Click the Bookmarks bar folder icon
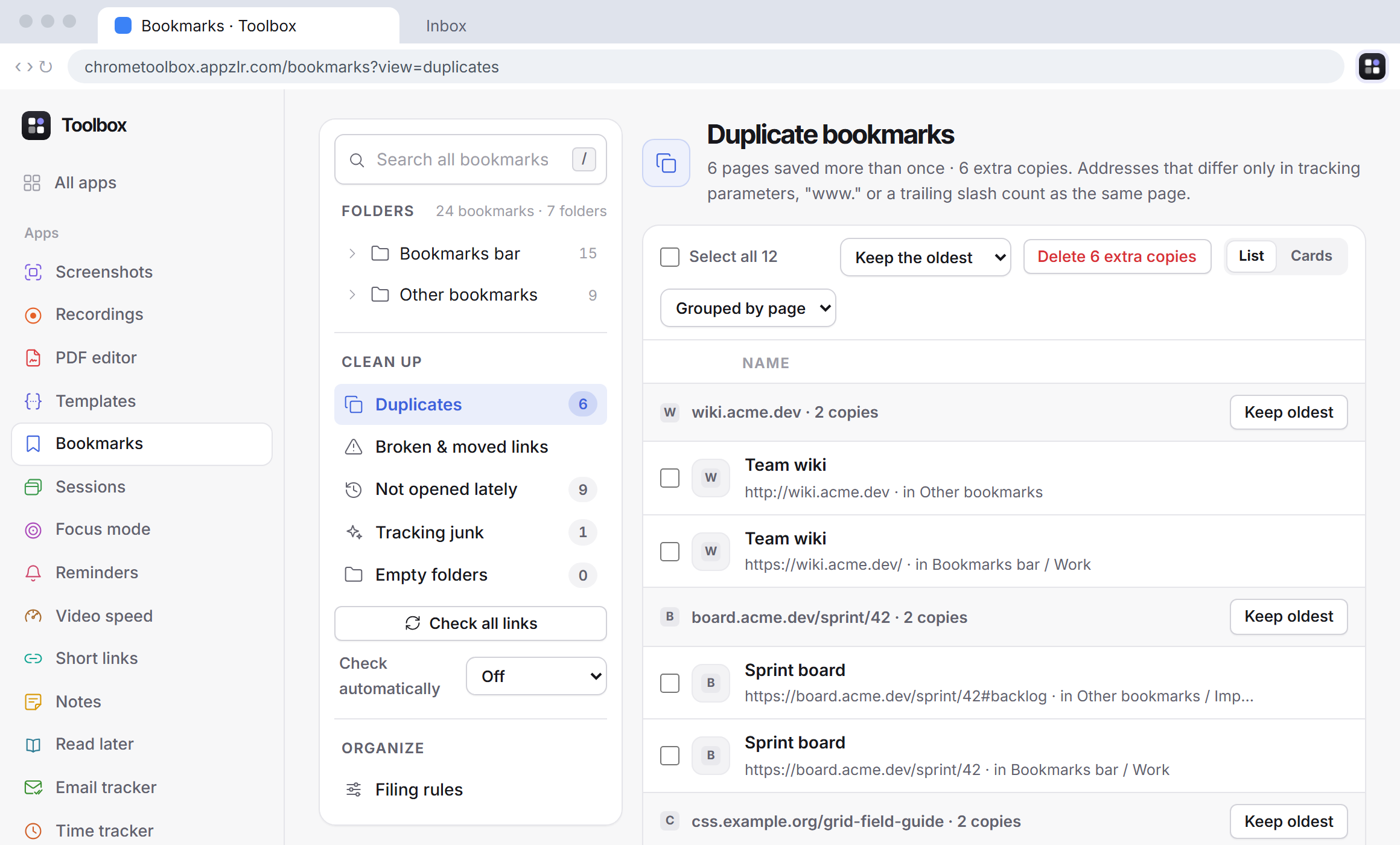The height and width of the screenshot is (845, 1400). (x=380, y=253)
